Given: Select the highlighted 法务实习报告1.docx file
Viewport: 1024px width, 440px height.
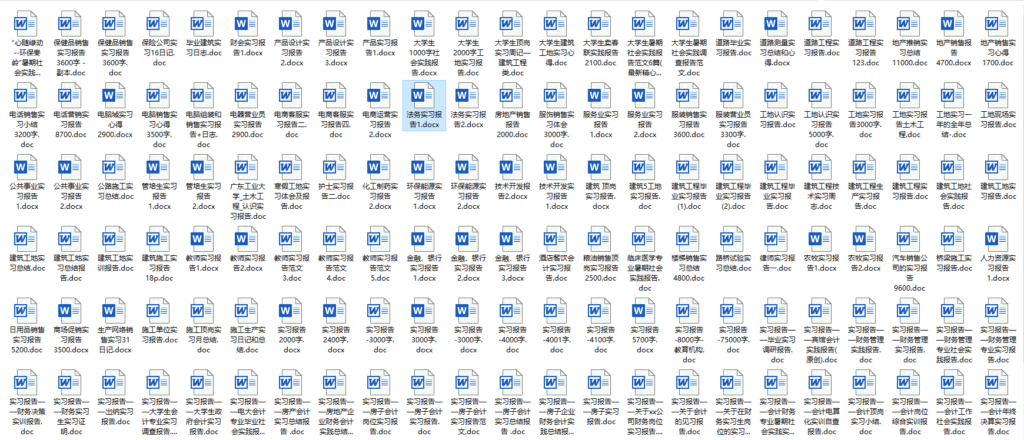Looking at the screenshot, I should coord(423,95).
